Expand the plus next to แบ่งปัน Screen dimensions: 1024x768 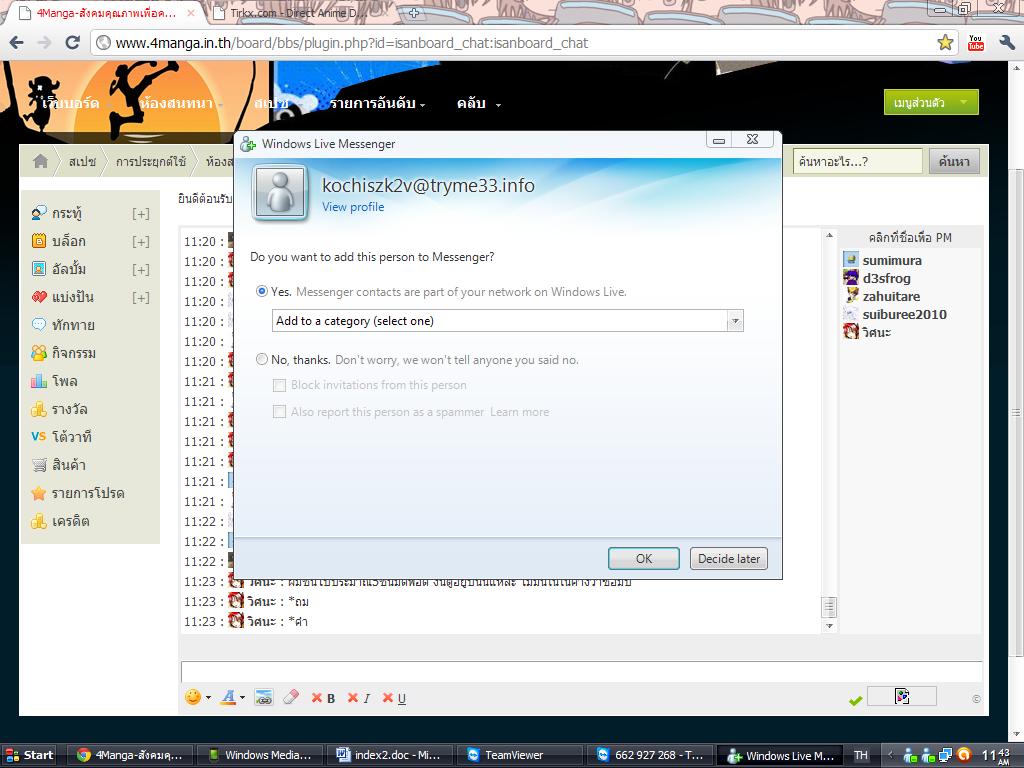140,298
